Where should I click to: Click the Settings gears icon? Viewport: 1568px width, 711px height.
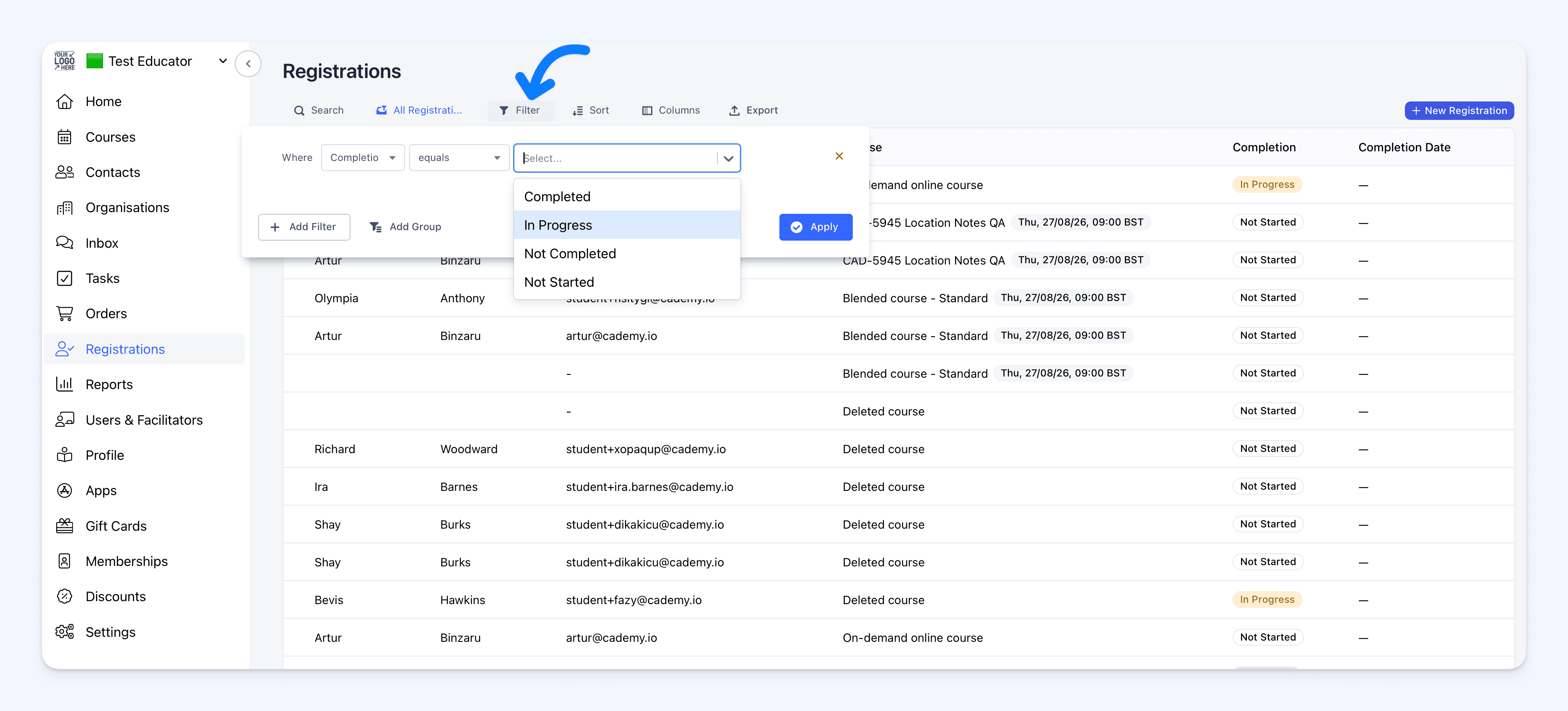(x=65, y=631)
